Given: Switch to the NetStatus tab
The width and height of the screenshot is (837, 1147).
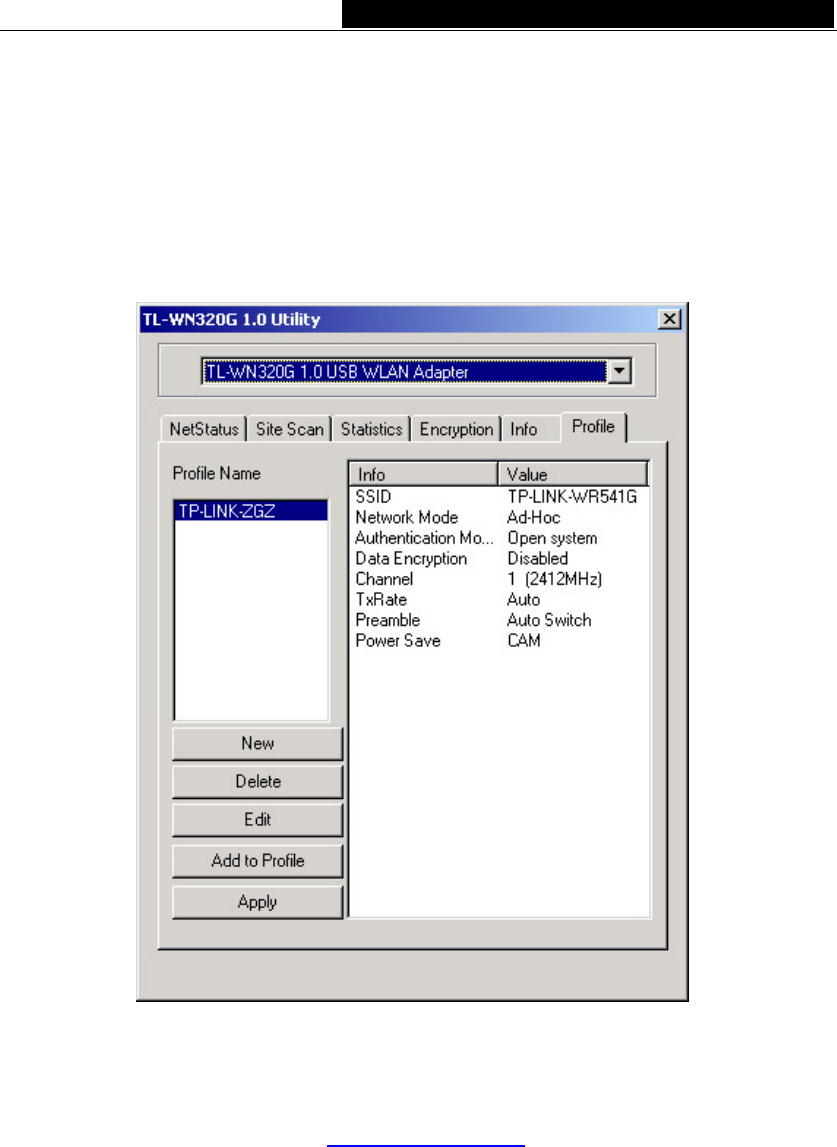Looking at the screenshot, I should pos(204,429).
